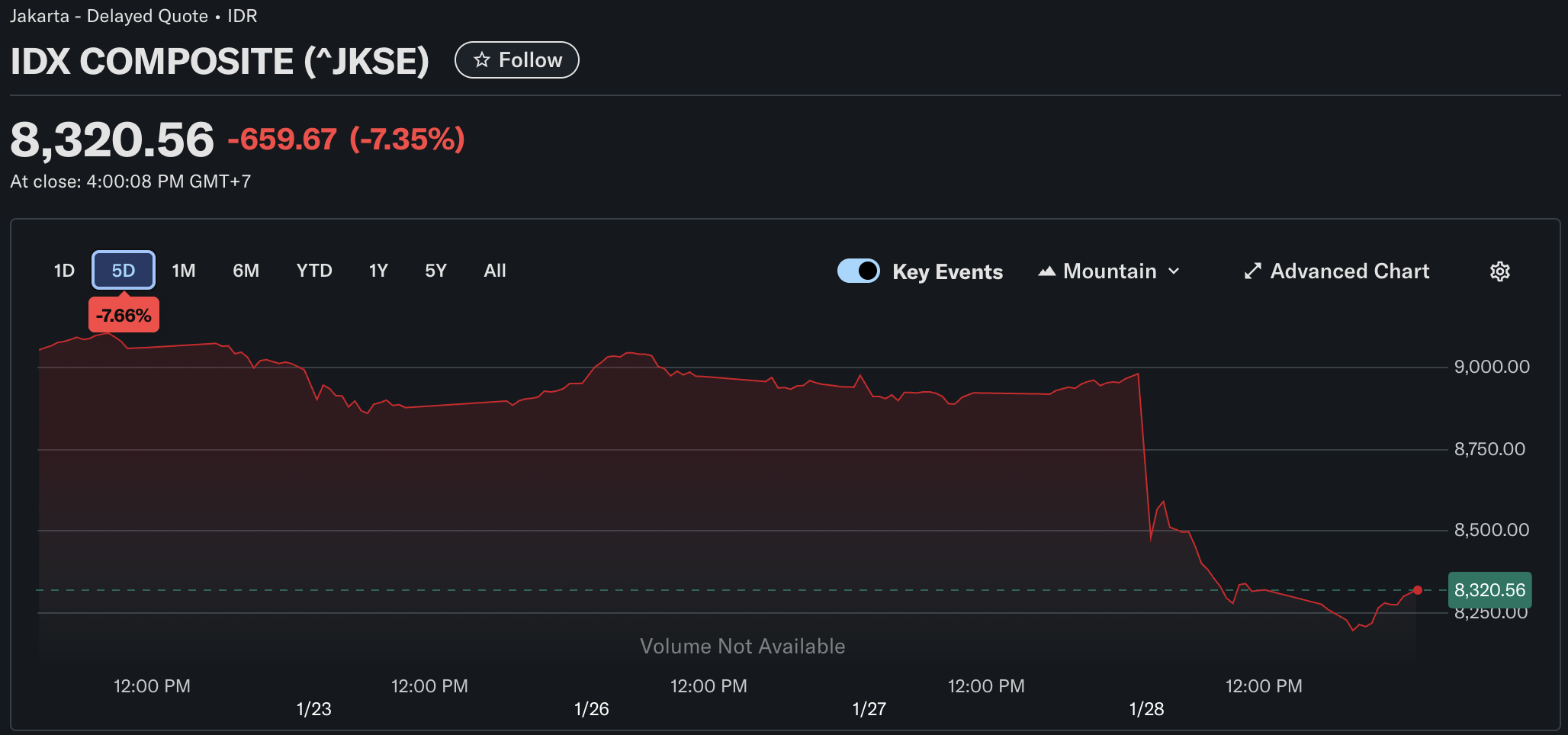
Task: Click the 1/26 date label
Action: click(x=592, y=709)
